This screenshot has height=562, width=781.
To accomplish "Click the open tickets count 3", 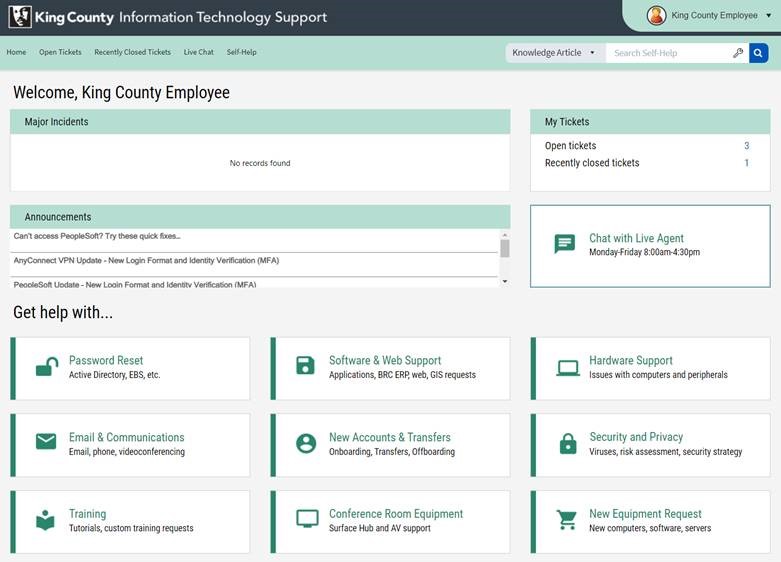I will (746, 146).
